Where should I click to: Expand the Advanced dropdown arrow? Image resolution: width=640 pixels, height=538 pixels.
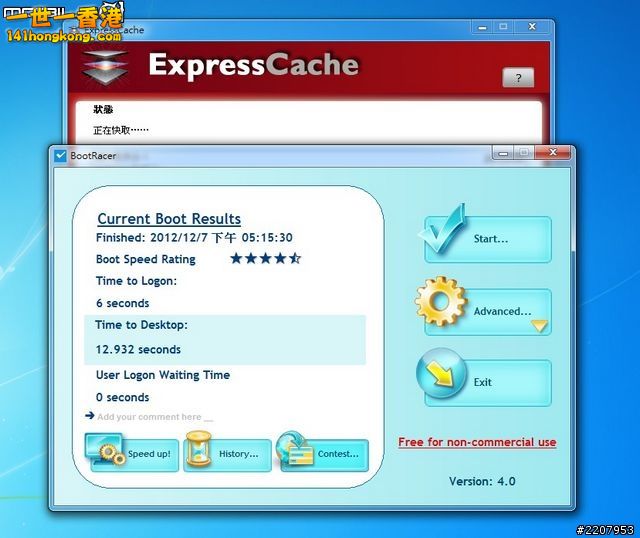tap(539, 325)
